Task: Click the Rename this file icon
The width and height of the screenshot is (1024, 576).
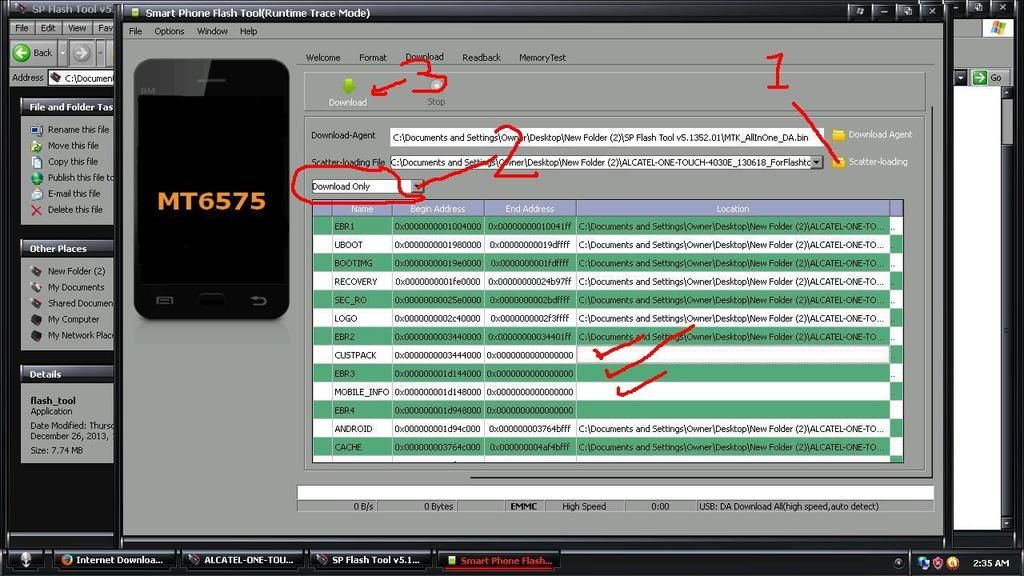Action: [37, 130]
